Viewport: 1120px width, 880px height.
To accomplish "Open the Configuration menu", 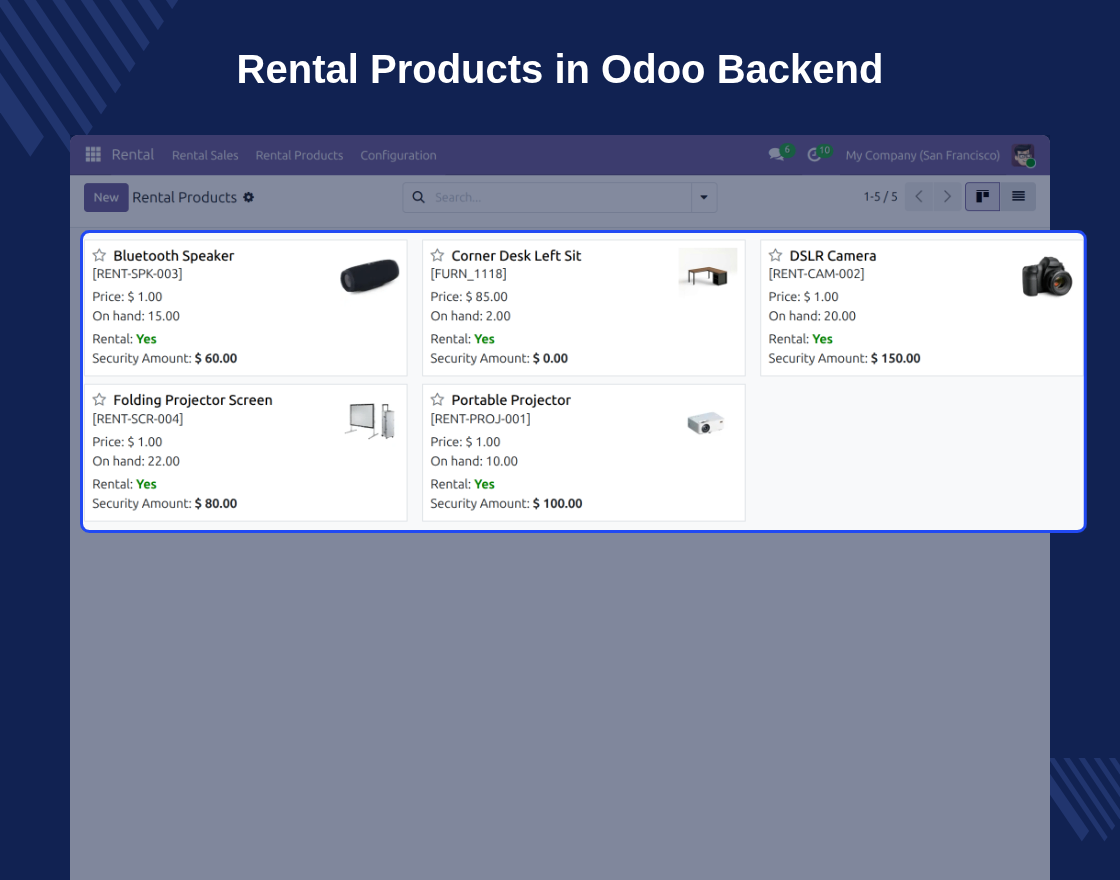I will (x=398, y=155).
